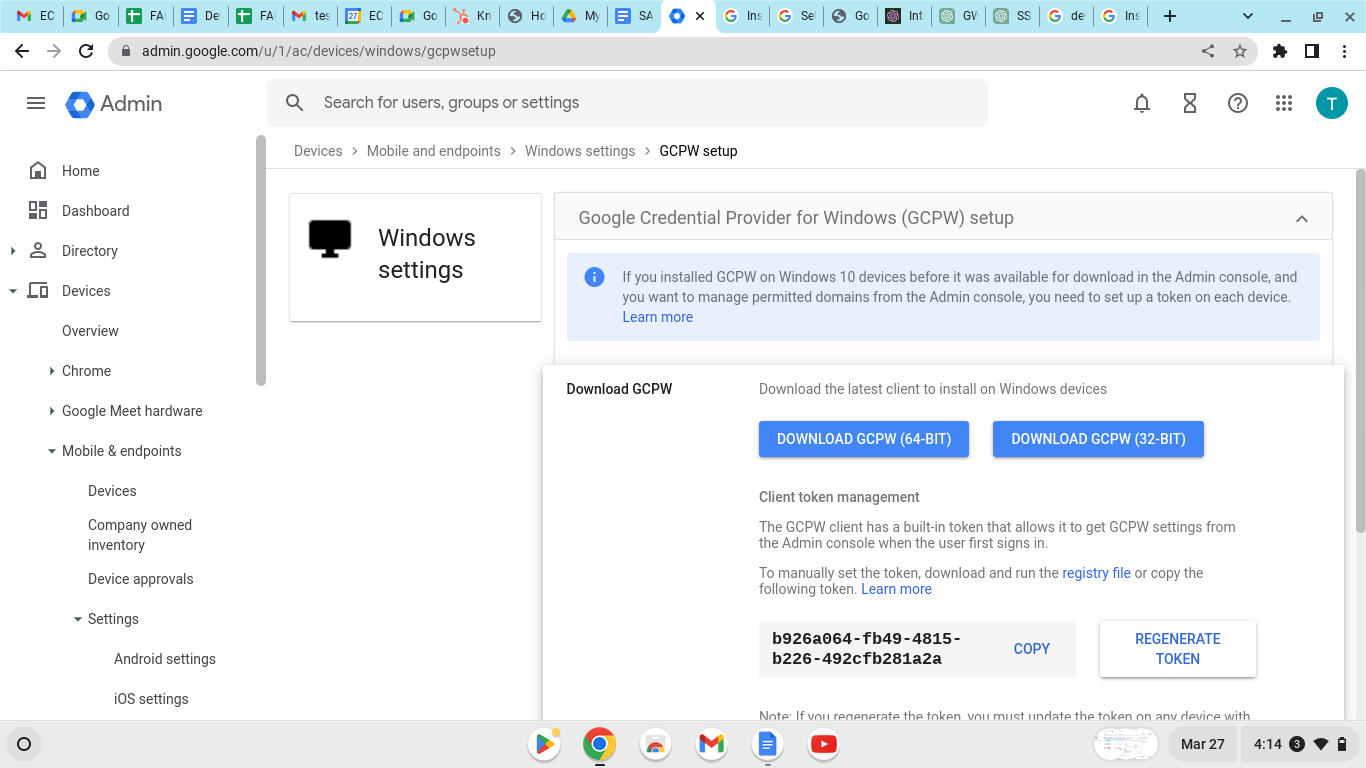Open the Help question mark icon
The height and width of the screenshot is (768, 1366).
point(1238,103)
